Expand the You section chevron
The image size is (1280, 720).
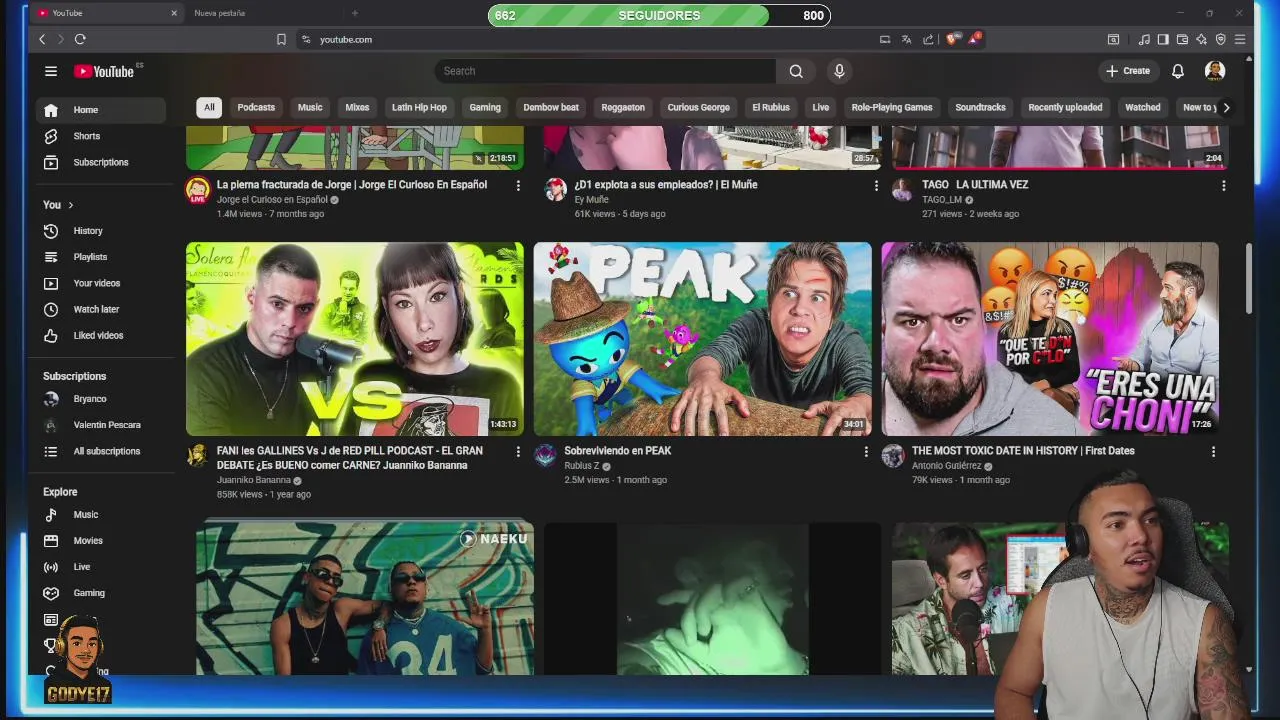point(70,205)
